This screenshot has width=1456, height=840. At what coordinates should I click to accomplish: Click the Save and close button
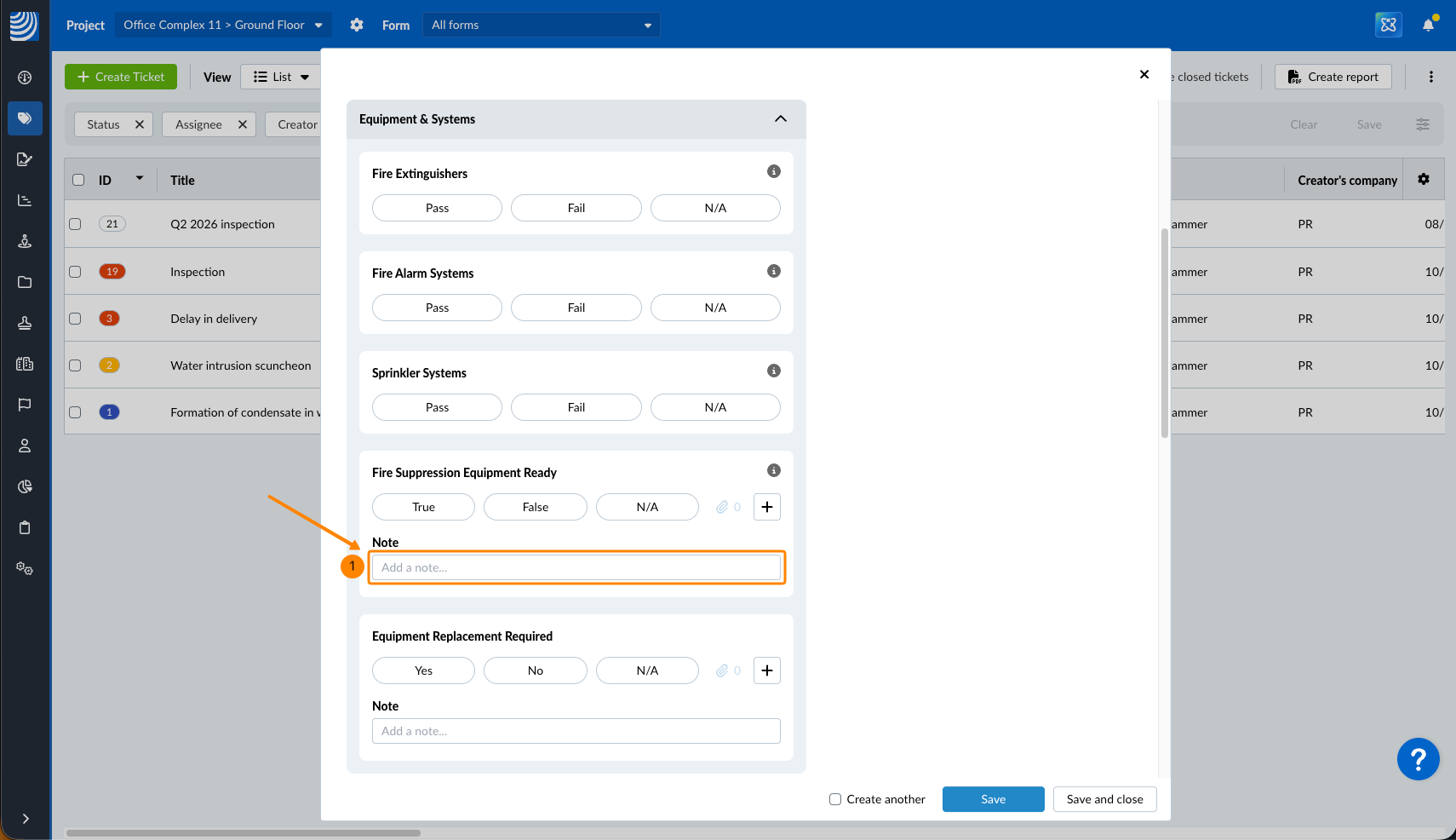click(1104, 799)
